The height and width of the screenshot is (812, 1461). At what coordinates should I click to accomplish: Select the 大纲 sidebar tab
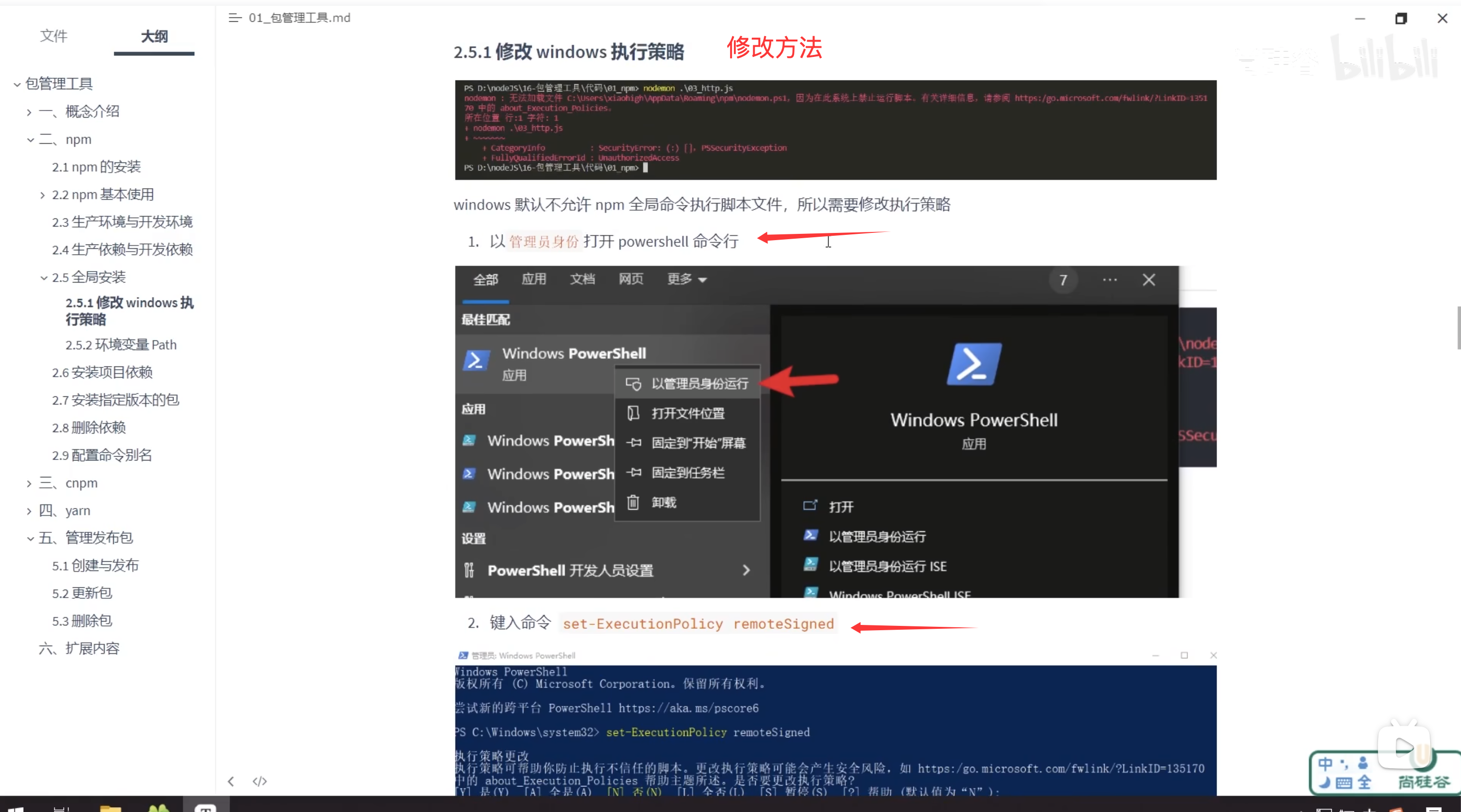(154, 36)
